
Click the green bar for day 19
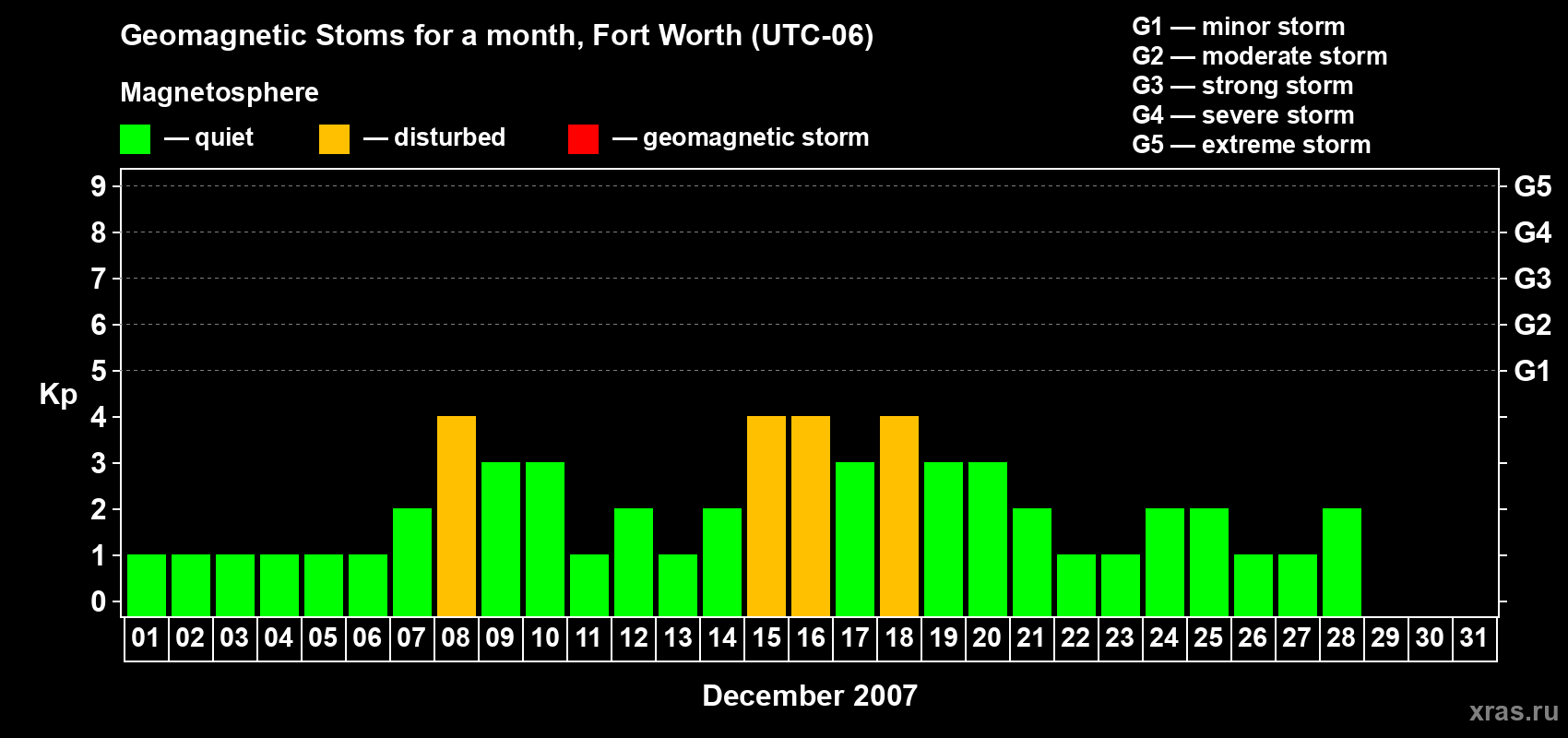click(x=944, y=540)
